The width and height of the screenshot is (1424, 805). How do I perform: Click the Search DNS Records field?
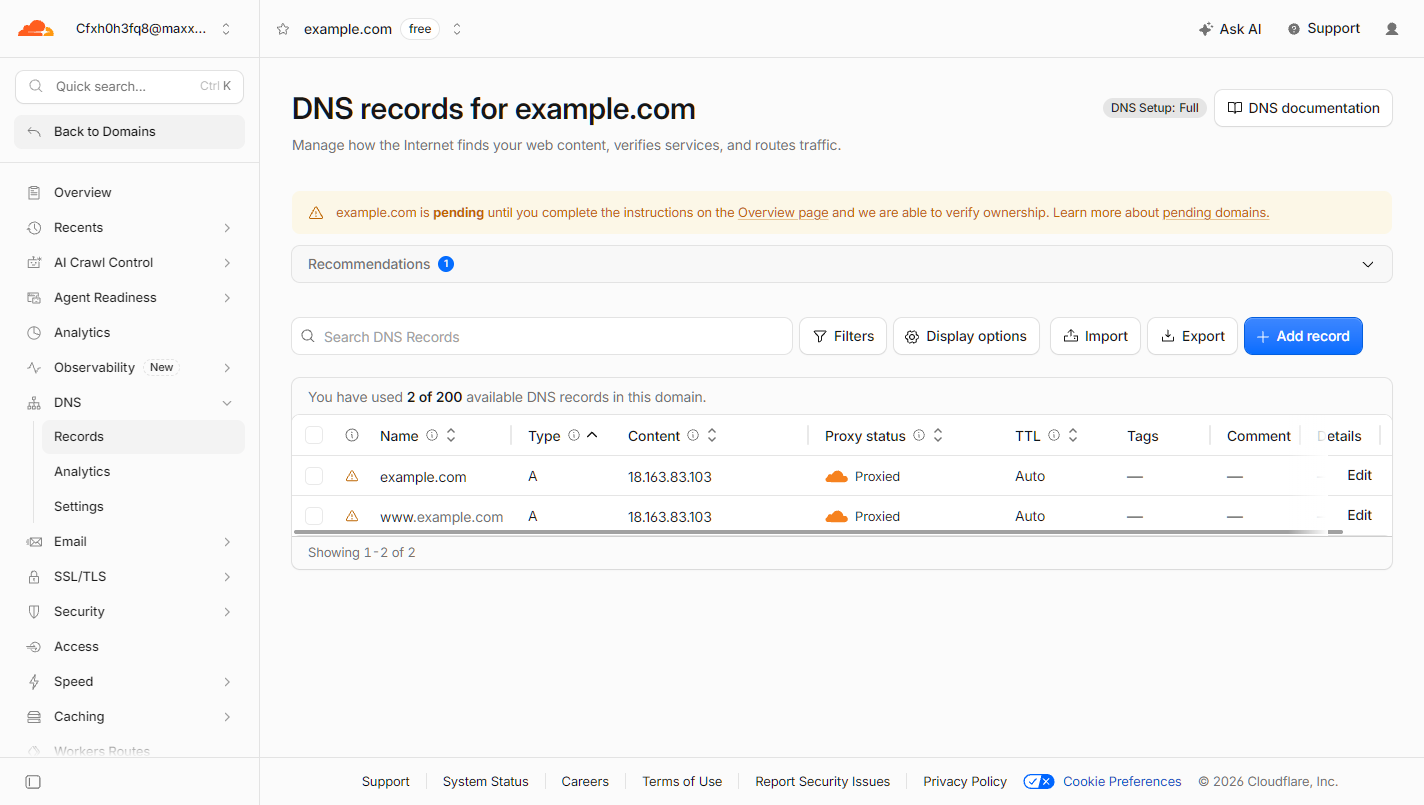tap(542, 336)
